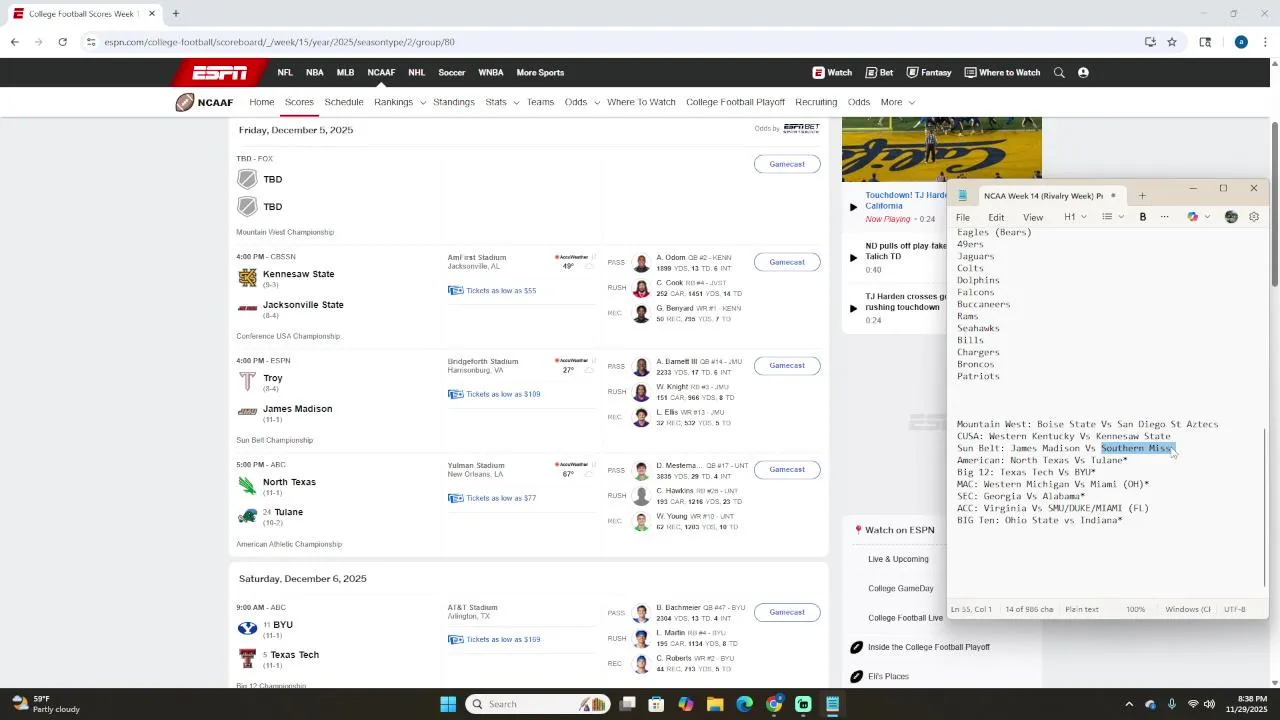Open File Explorer from the taskbar
This screenshot has width=1280, height=720.
point(715,704)
